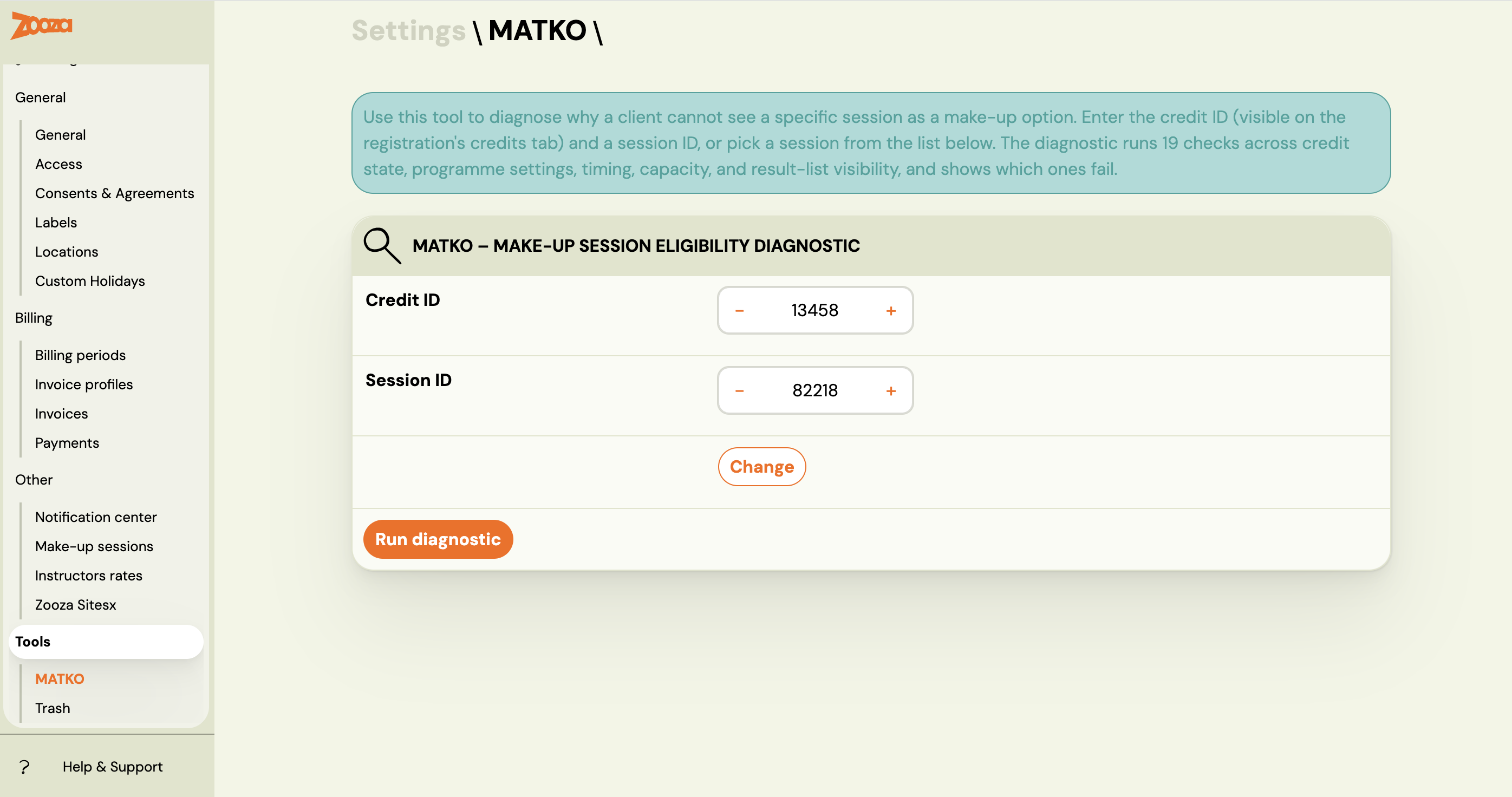Image resolution: width=1512 pixels, height=797 pixels.
Task: Open Instructors rates settings
Action: [89, 575]
